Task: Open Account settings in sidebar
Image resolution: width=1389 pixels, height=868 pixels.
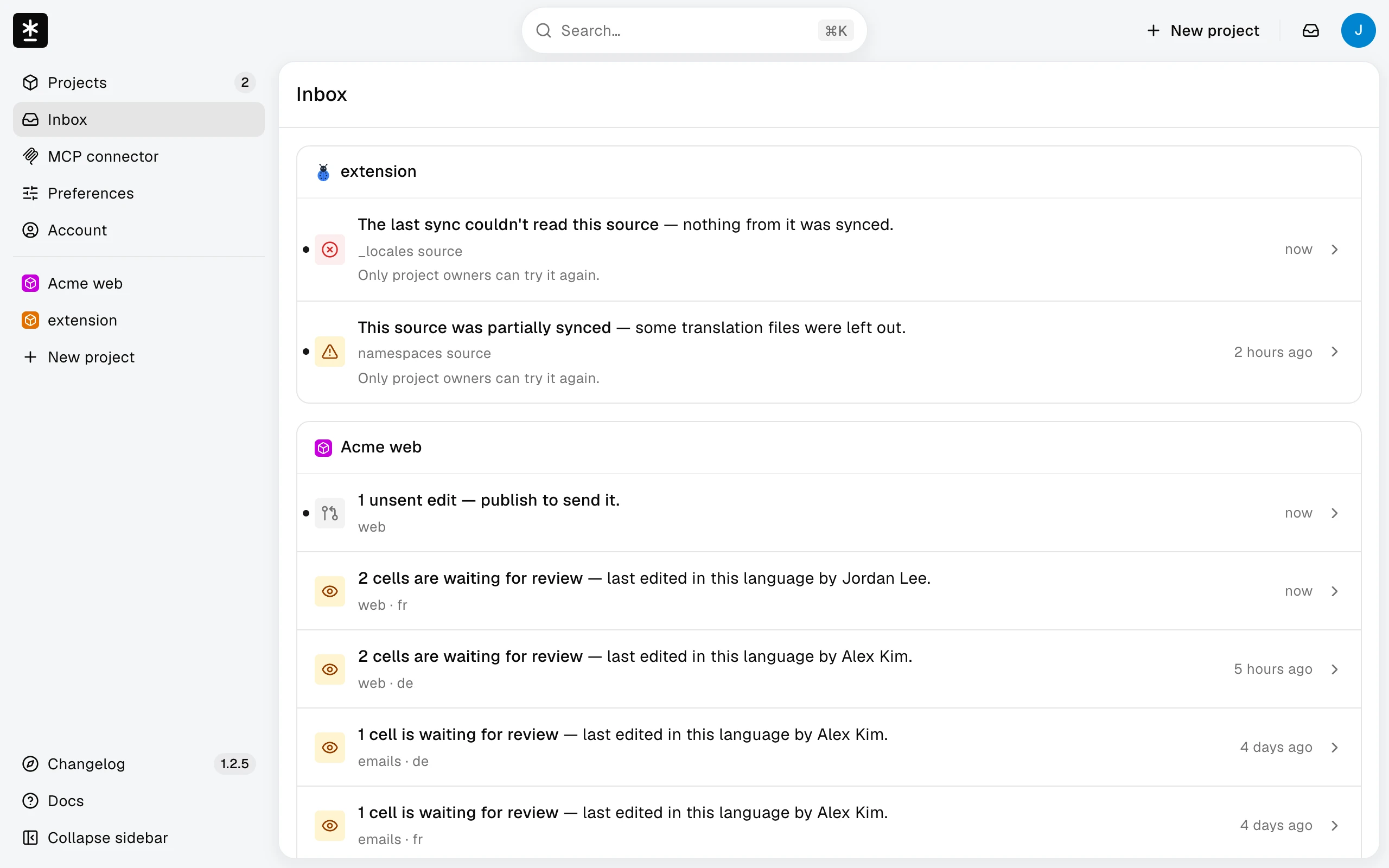Action: tap(138, 229)
